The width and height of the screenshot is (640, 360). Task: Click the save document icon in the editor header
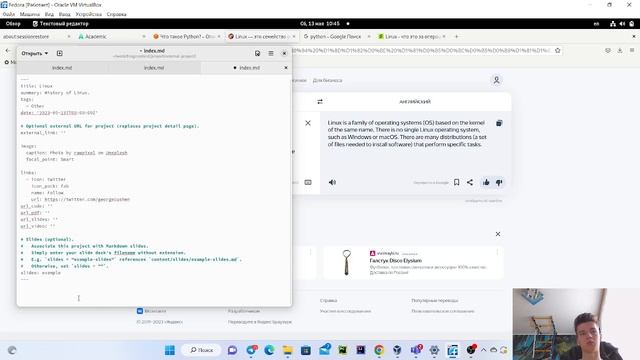tap(258, 53)
